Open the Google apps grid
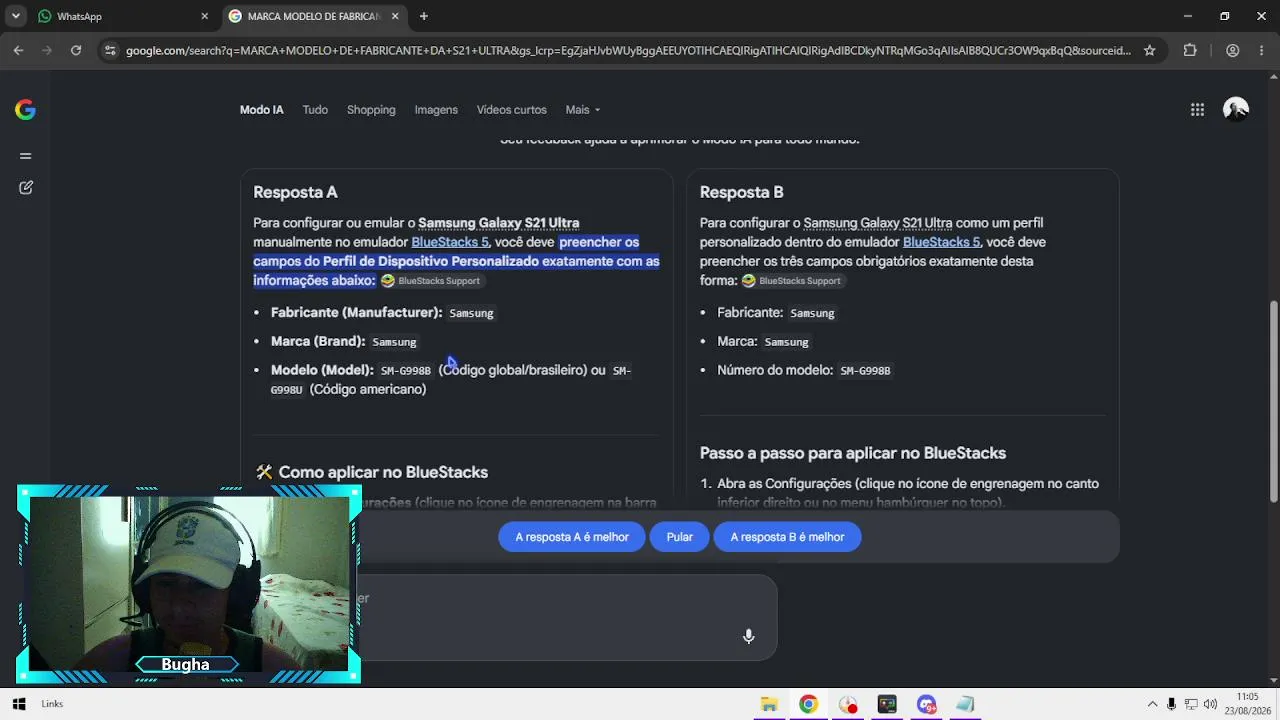 tap(1197, 110)
